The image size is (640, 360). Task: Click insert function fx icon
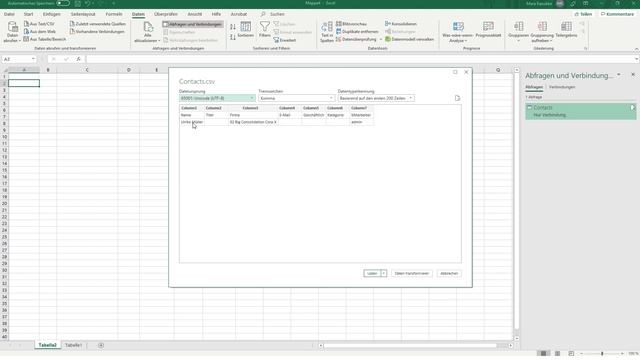click(78, 59)
